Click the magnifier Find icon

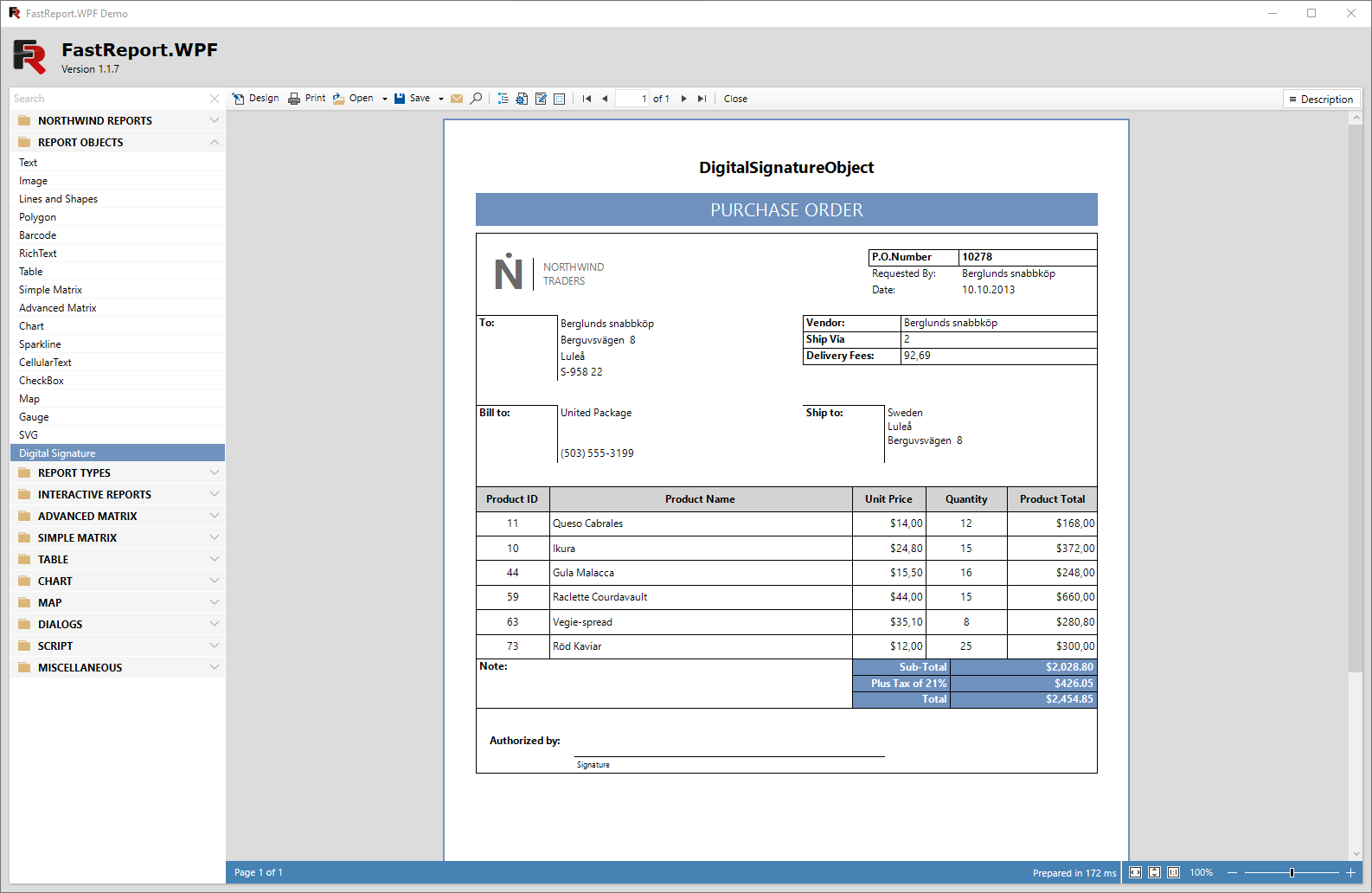(x=476, y=99)
